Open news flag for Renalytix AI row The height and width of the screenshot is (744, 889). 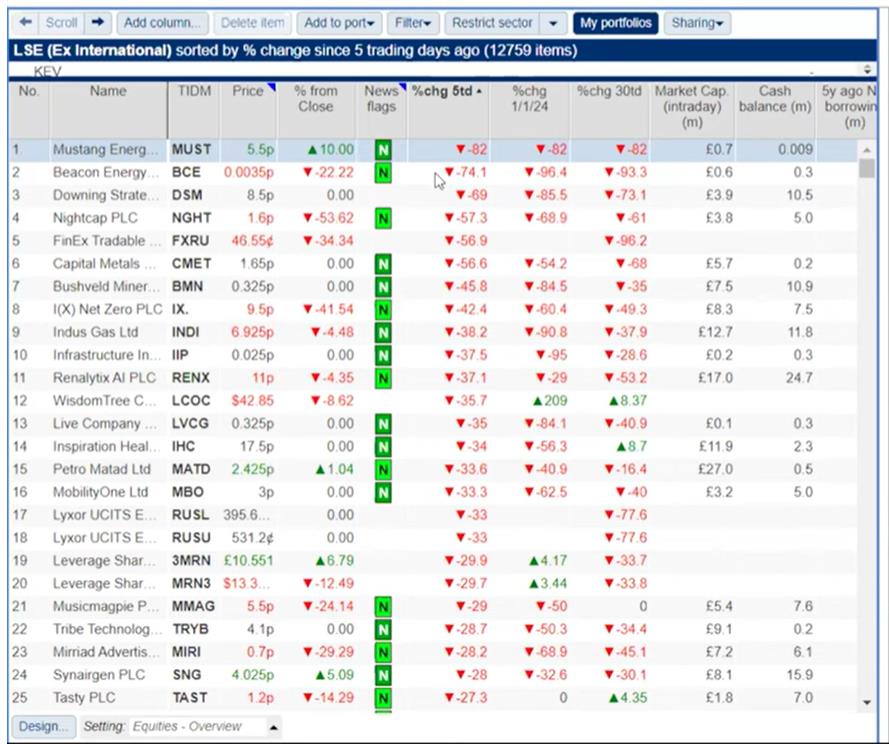pos(383,378)
